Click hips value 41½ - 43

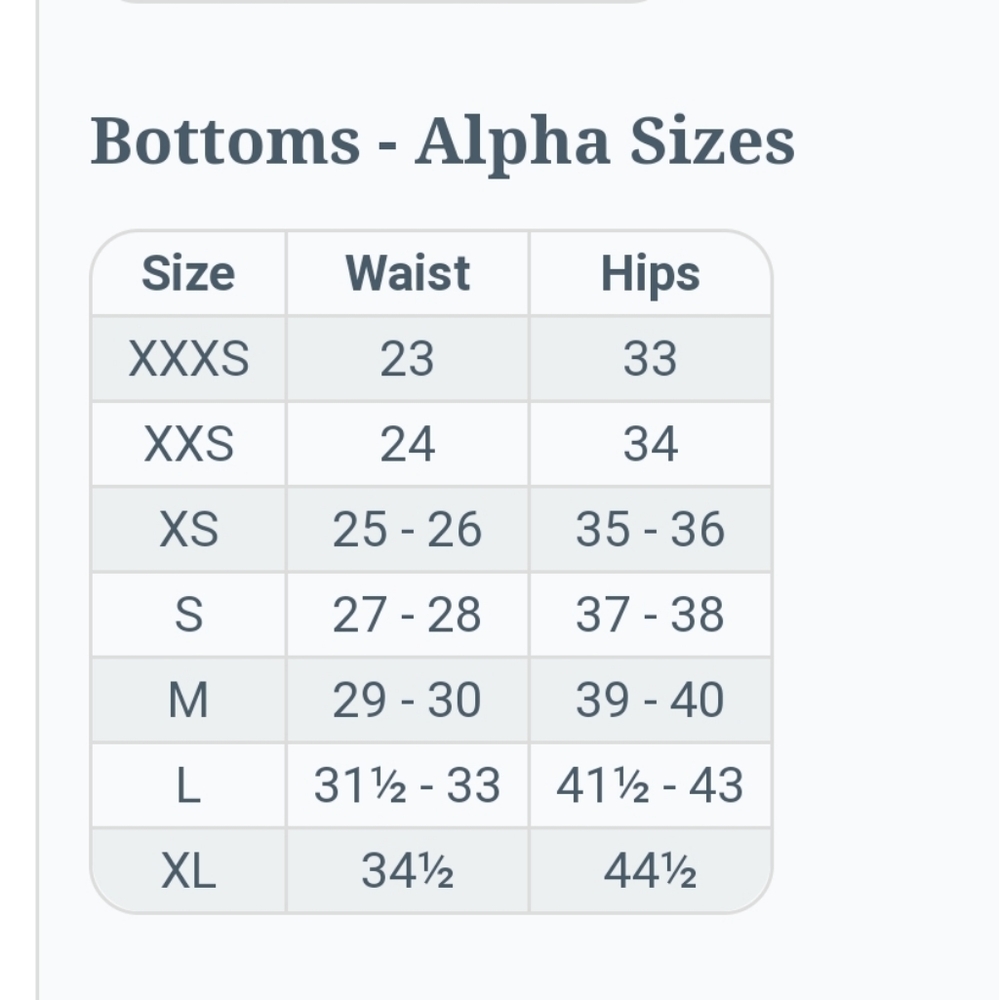coord(651,785)
